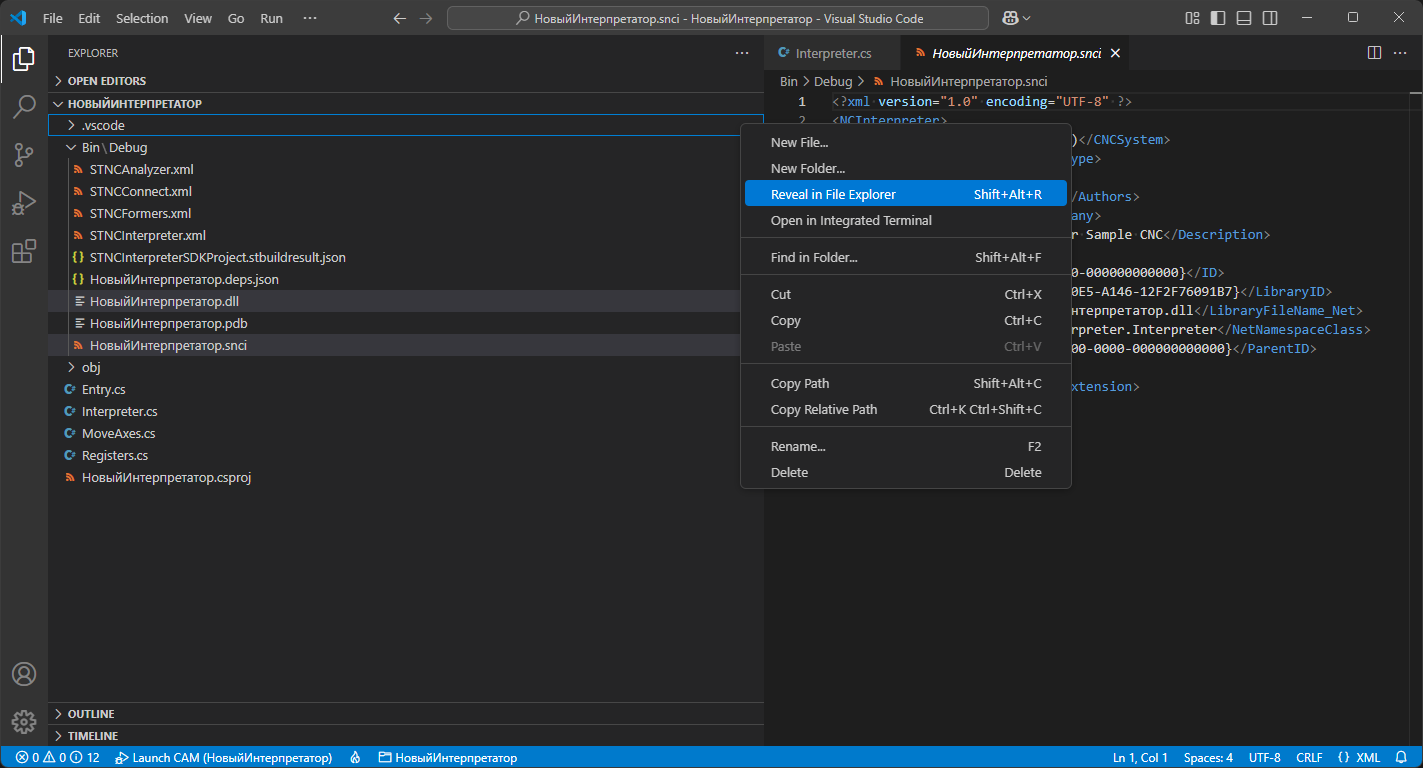Select Reveal in File Explorer
1423x768 pixels.
click(906, 195)
